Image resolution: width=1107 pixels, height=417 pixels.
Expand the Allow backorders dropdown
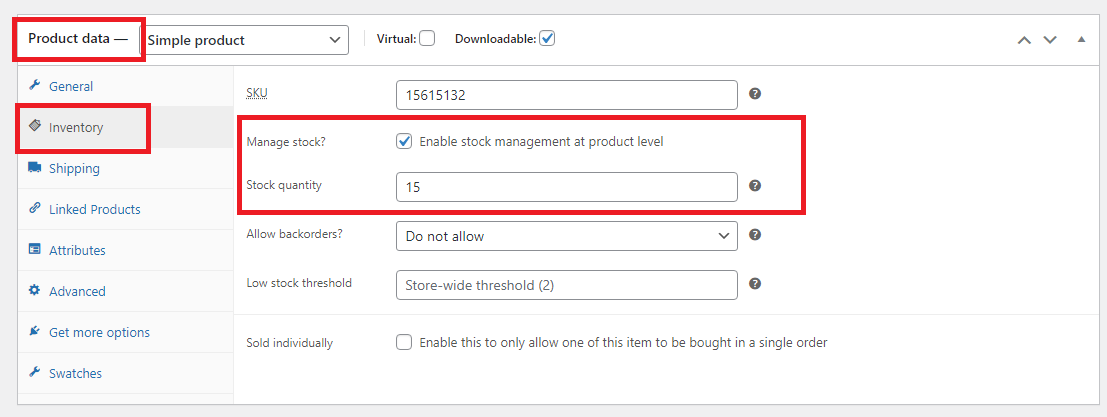[x=567, y=236]
